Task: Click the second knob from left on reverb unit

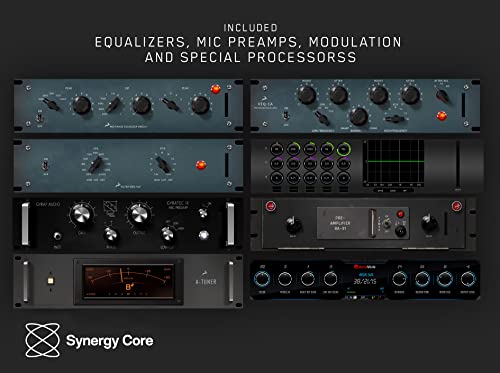Action: (285, 279)
